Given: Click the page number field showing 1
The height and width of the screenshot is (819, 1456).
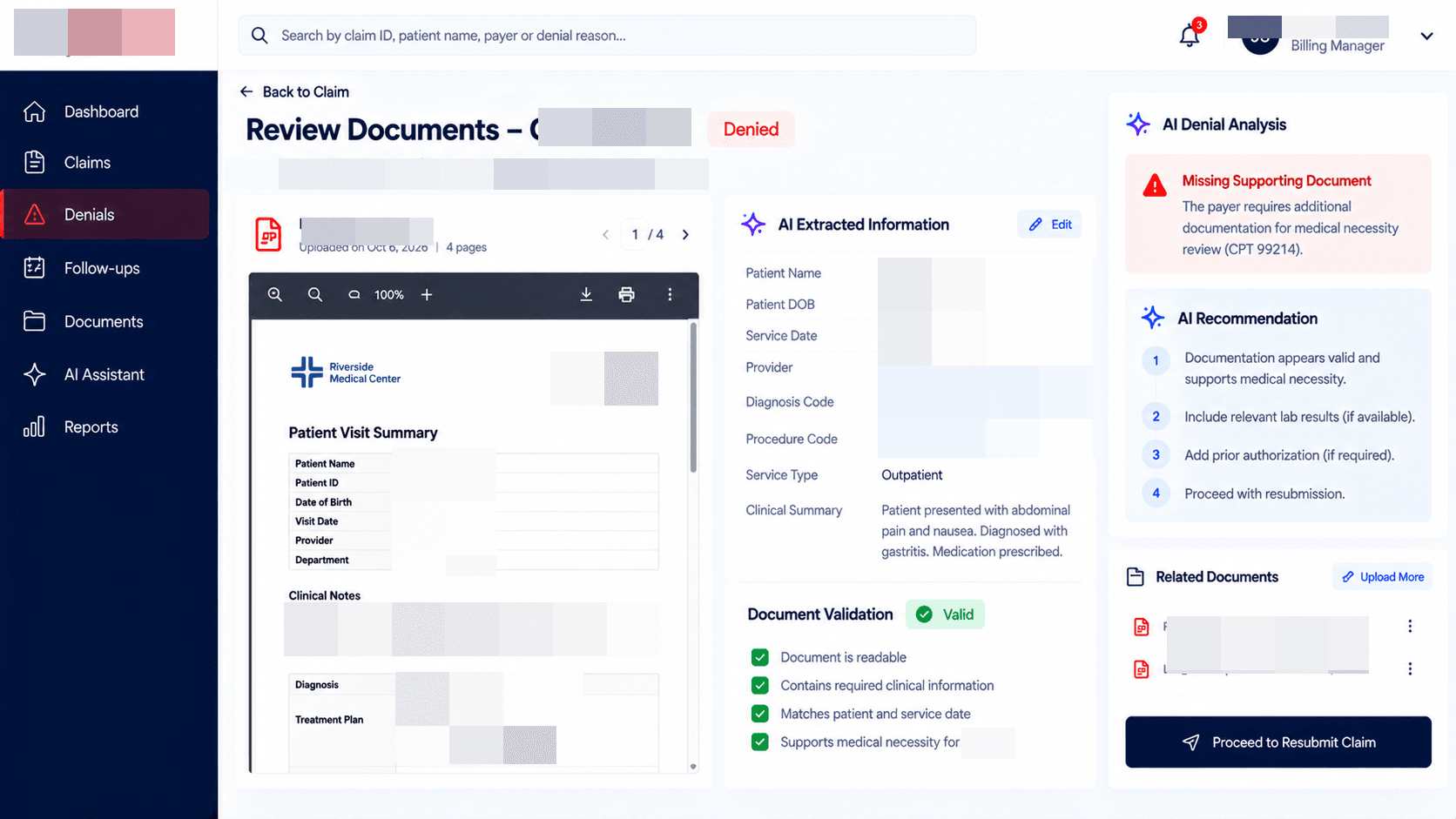Looking at the screenshot, I should click(635, 235).
